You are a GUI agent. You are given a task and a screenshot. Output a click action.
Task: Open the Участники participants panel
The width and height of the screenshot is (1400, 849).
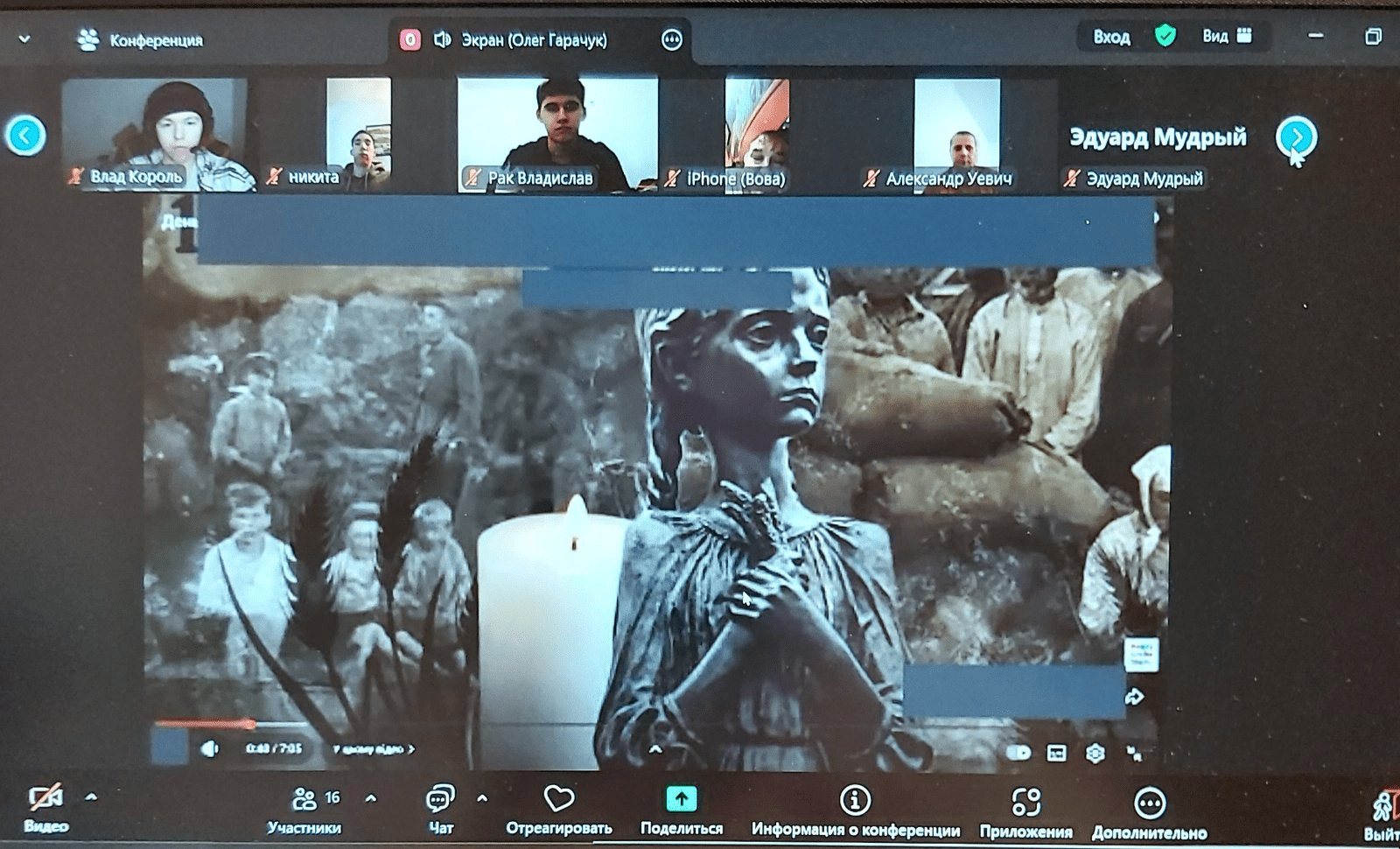304,800
